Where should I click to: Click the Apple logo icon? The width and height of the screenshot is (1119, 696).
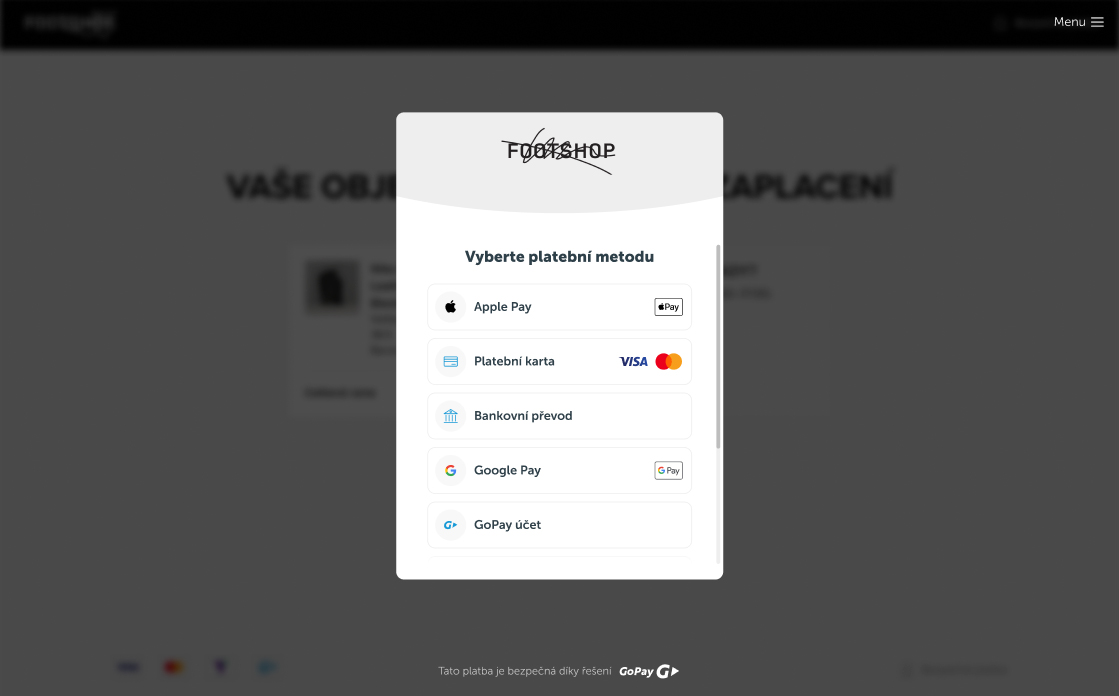tap(450, 307)
